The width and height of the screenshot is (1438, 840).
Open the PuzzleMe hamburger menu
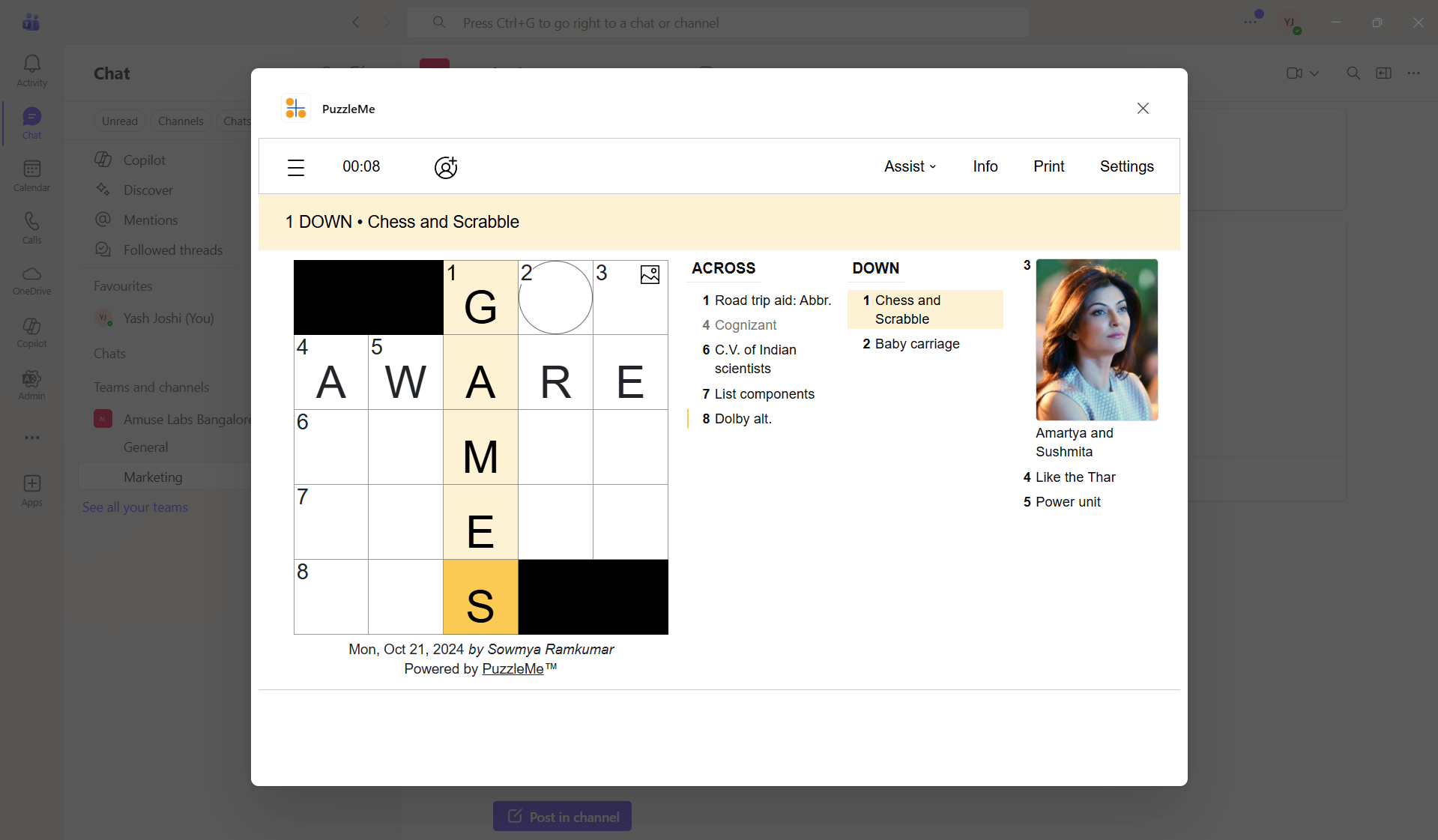tap(296, 167)
